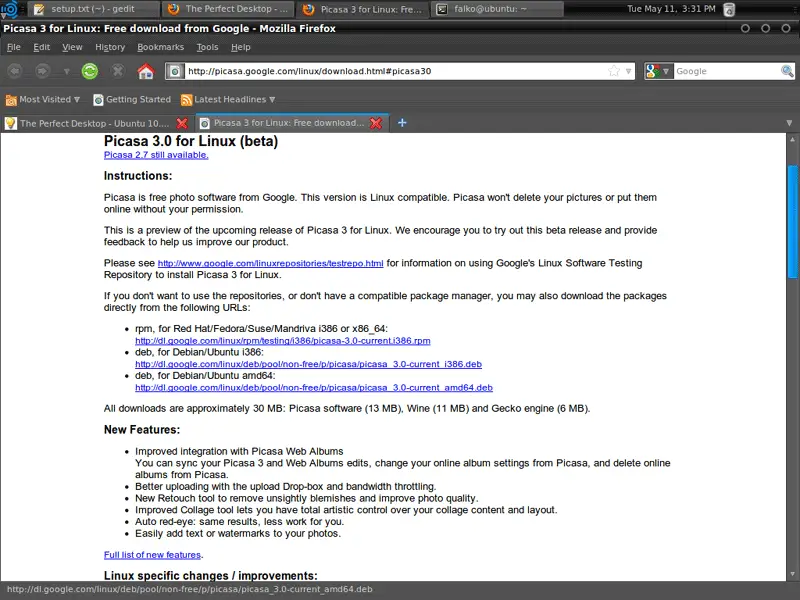The width and height of the screenshot is (800, 600).
Task: Open the list all tabs dropdown arrow
Action: 789,123
